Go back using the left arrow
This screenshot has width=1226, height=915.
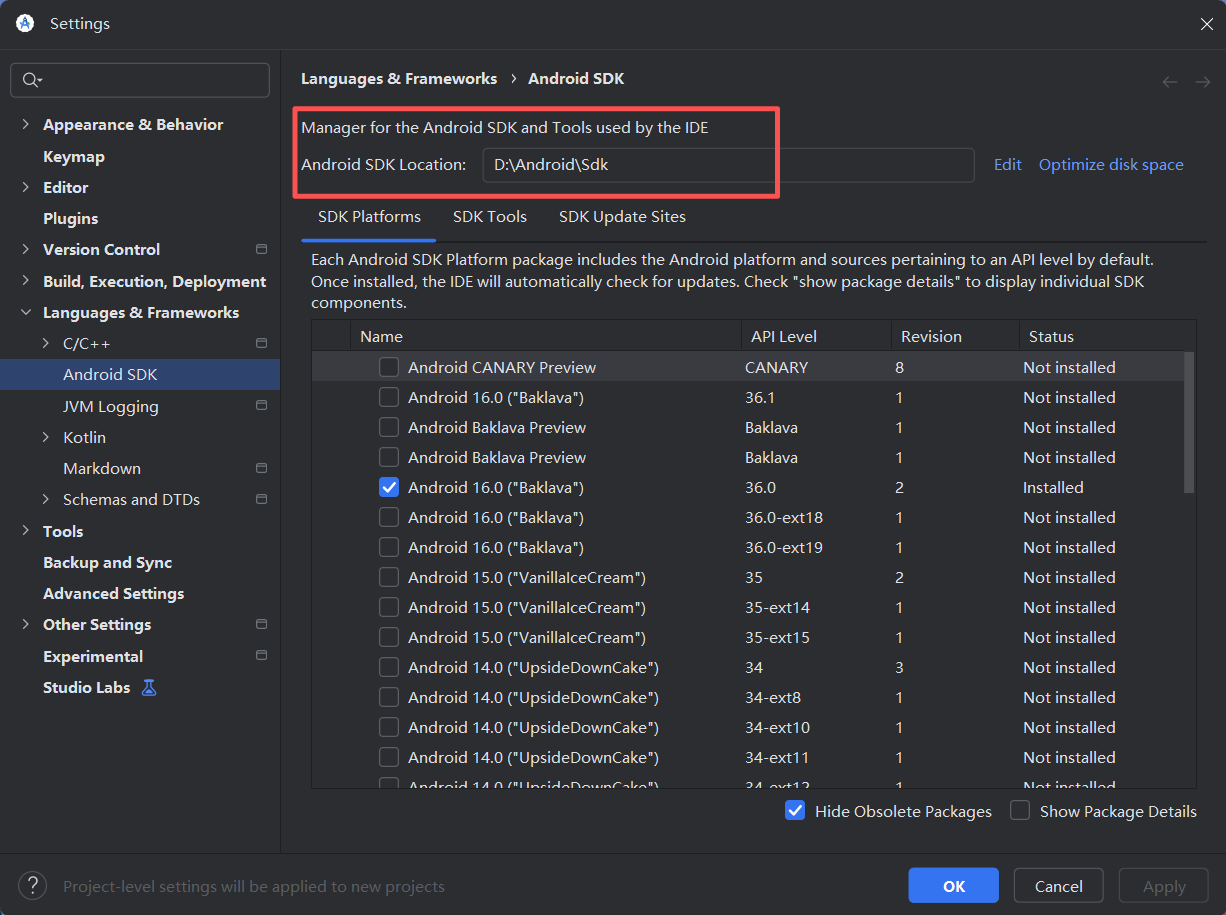(1169, 82)
